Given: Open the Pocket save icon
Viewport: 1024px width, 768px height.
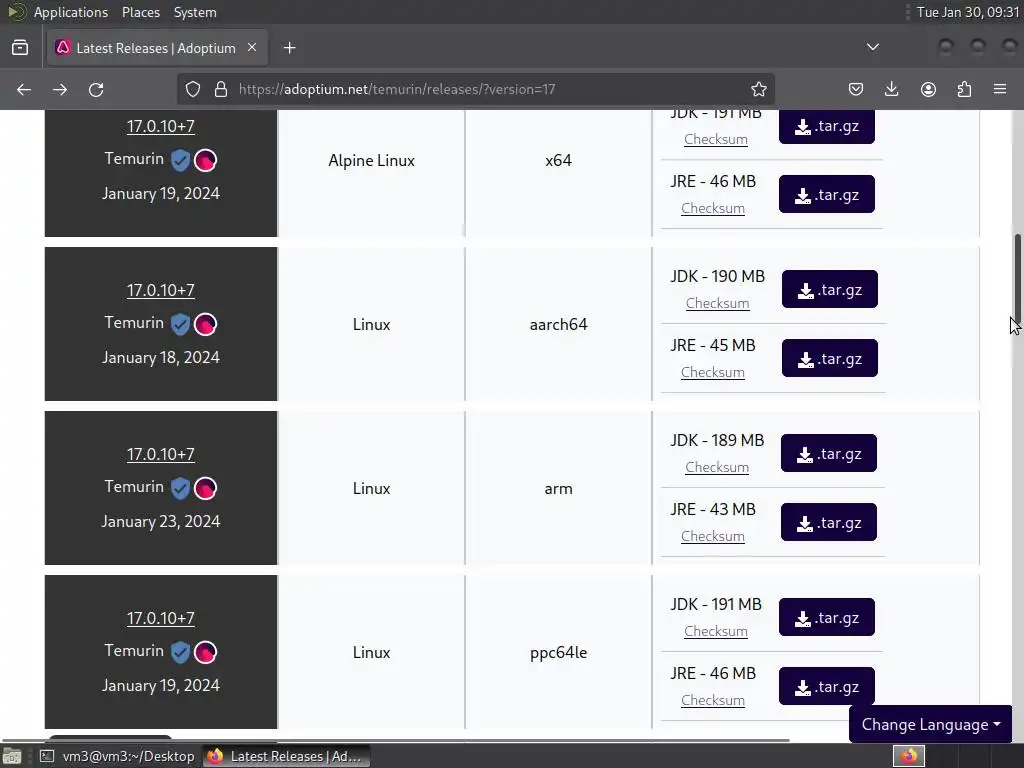Looking at the screenshot, I should click(856, 89).
